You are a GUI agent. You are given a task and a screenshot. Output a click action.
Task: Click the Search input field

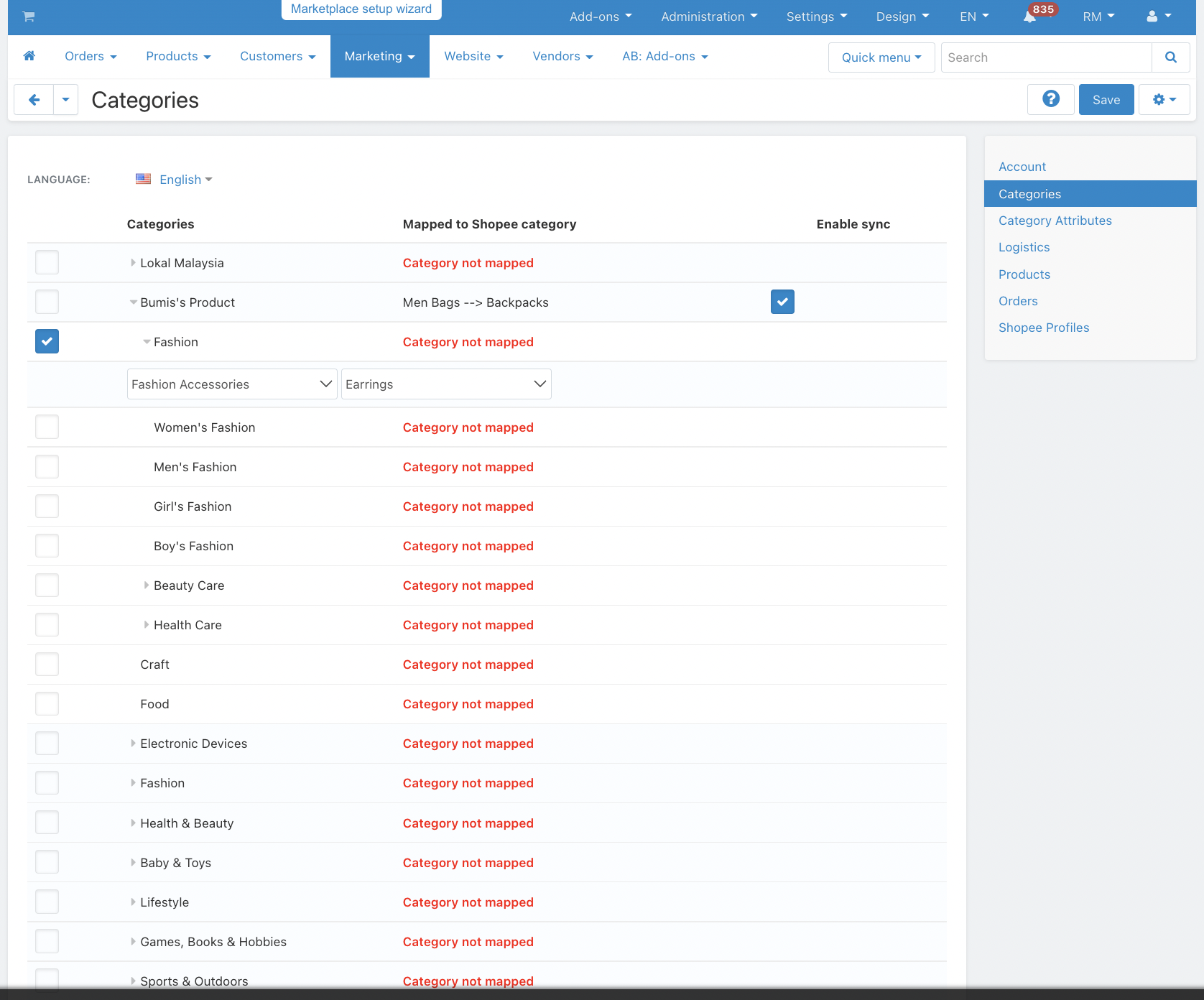[x=1046, y=57]
